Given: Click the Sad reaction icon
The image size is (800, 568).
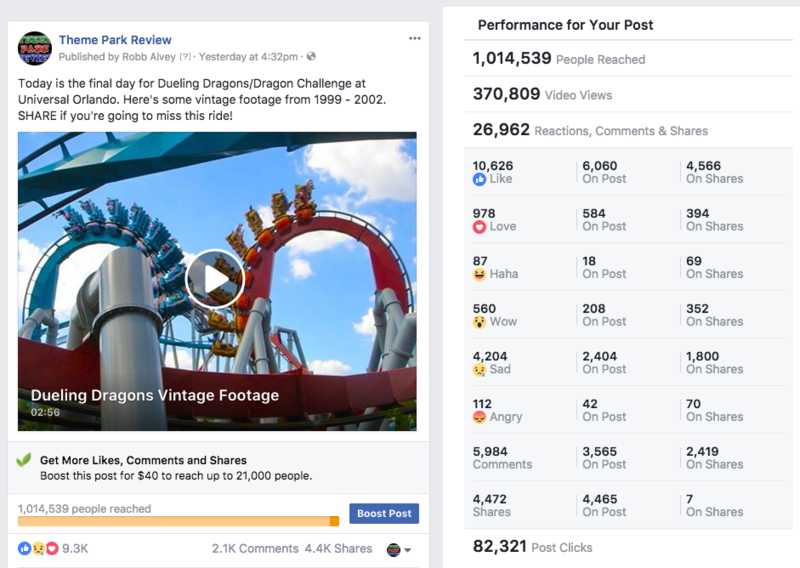Looking at the screenshot, I should pyautogui.click(x=480, y=369).
